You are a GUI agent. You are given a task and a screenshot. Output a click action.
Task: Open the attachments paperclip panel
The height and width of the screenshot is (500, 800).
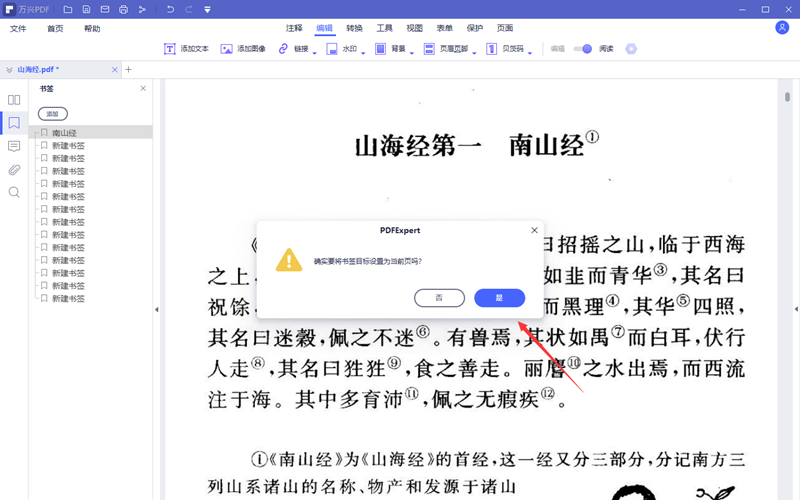pos(14,169)
